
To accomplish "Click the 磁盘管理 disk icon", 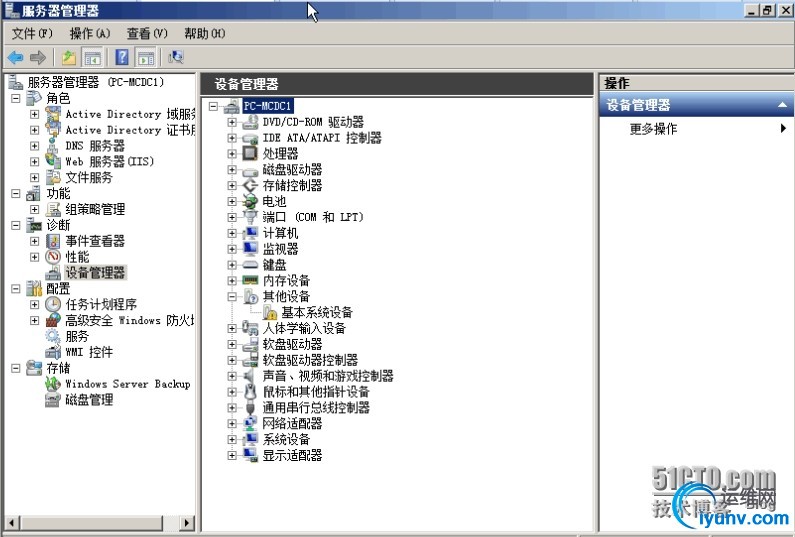I will [x=53, y=400].
